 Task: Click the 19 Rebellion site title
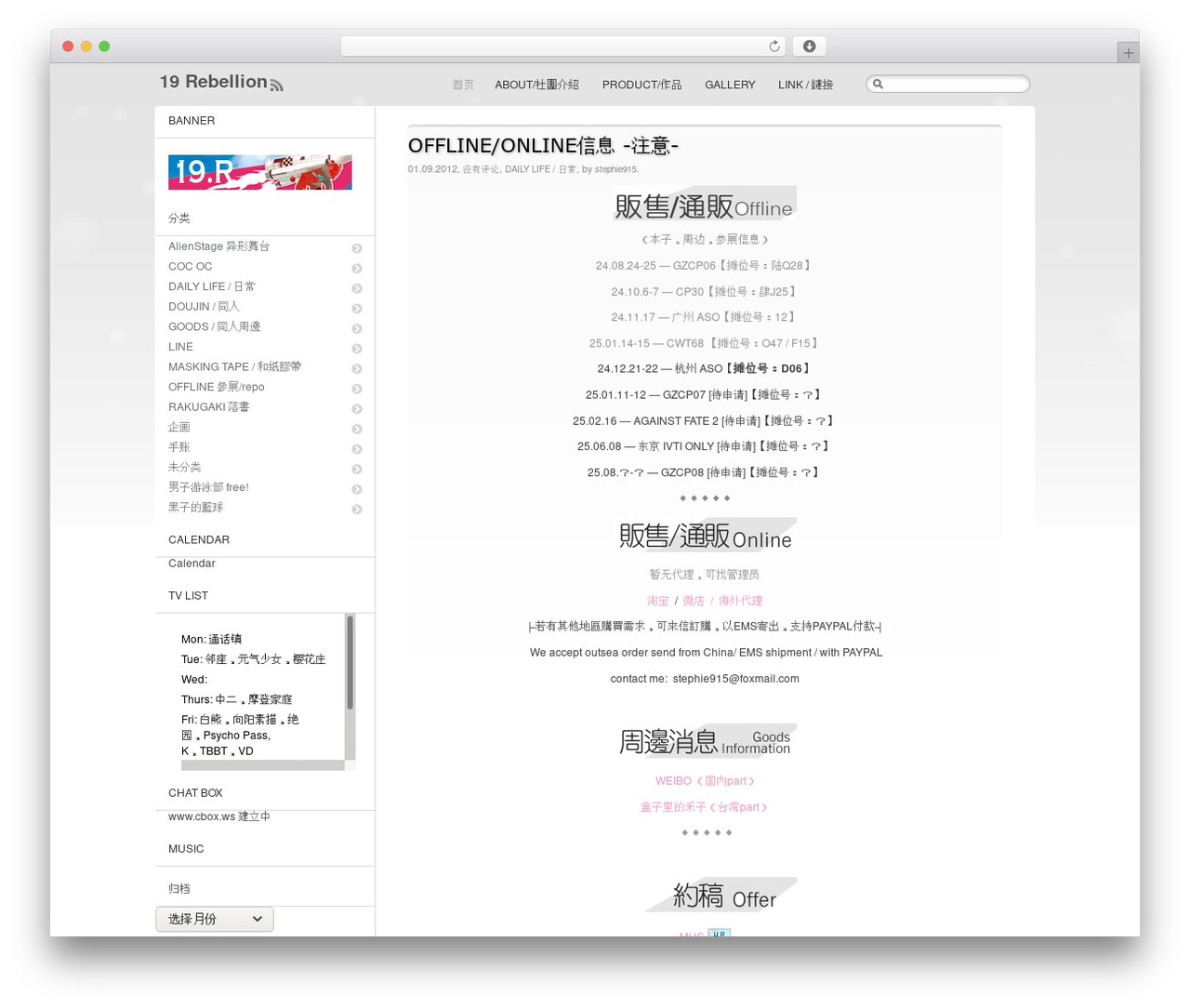click(213, 82)
